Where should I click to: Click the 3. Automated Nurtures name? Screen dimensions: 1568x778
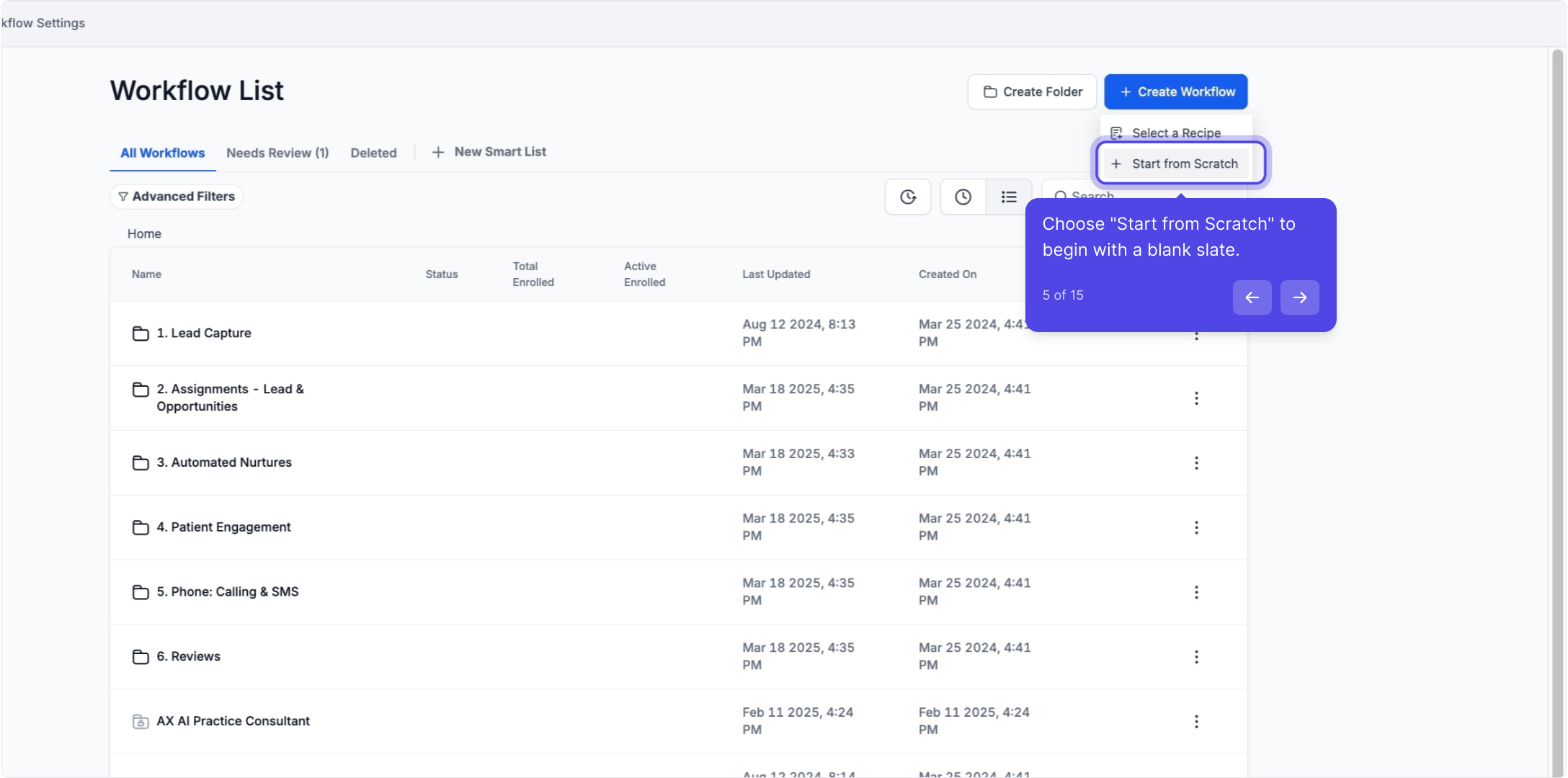point(224,462)
